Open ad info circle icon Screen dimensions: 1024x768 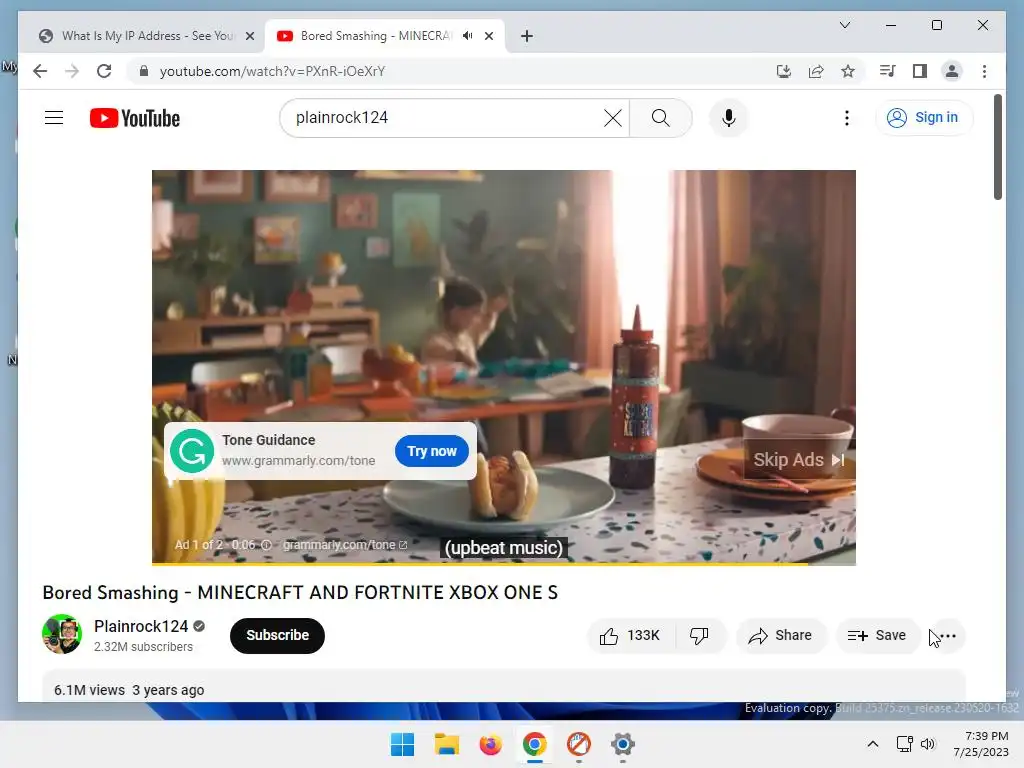click(x=266, y=545)
